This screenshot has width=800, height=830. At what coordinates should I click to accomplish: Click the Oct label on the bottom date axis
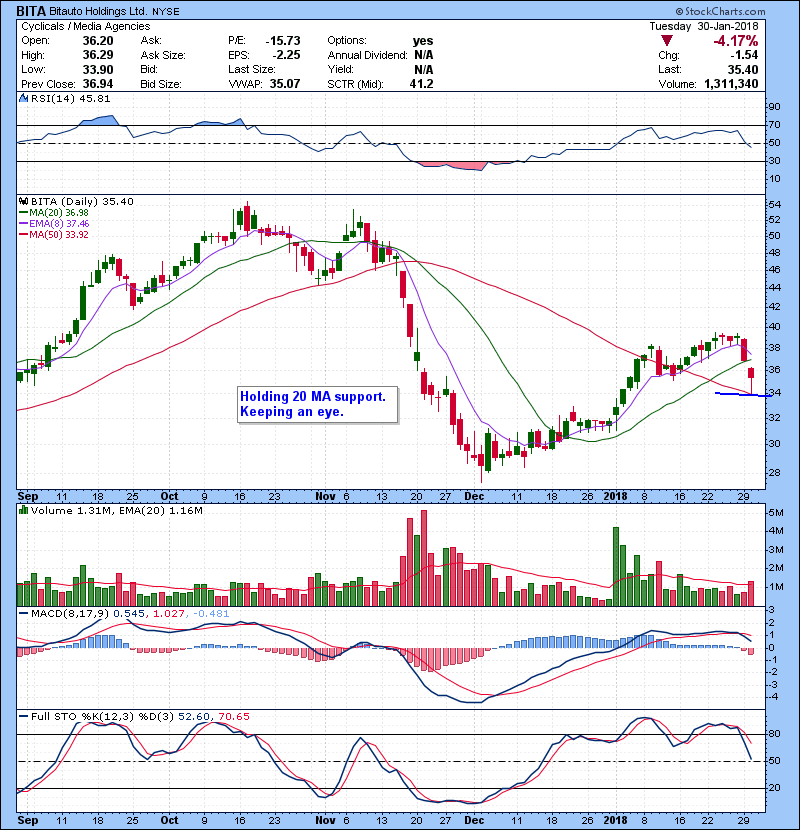pos(169,820)
